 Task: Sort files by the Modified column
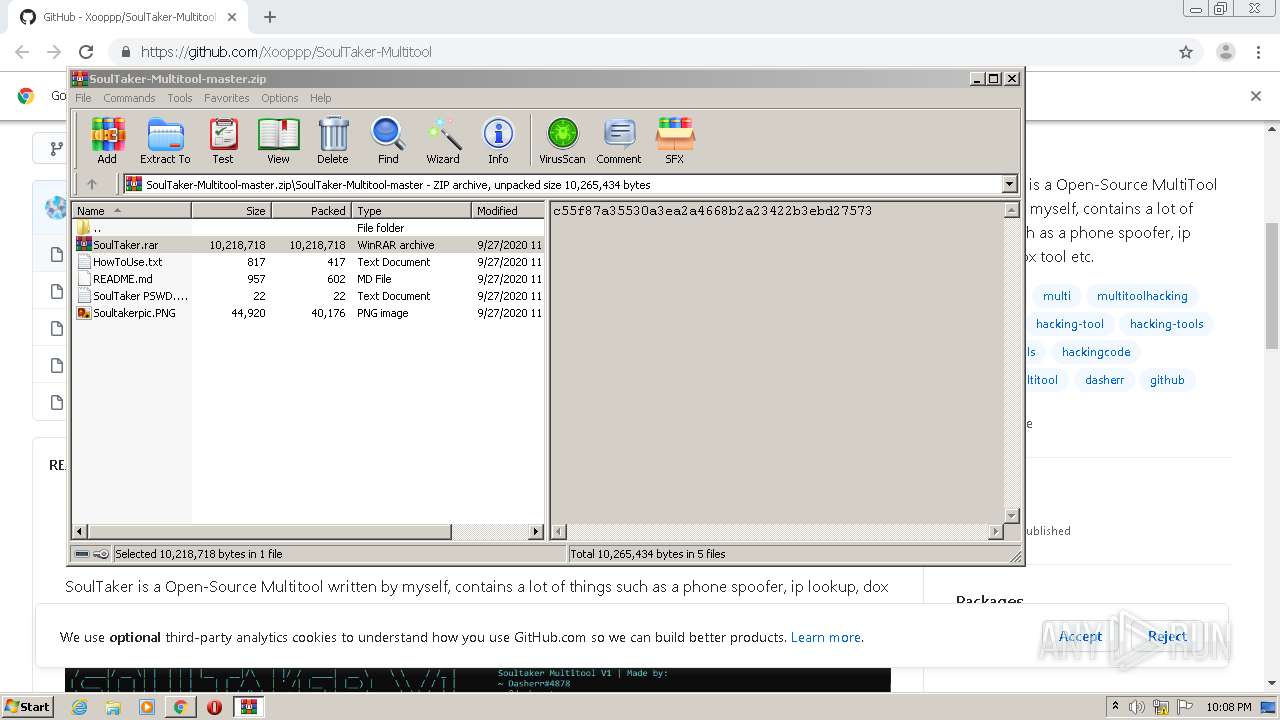pyautogui.click(x=507, y=211)
